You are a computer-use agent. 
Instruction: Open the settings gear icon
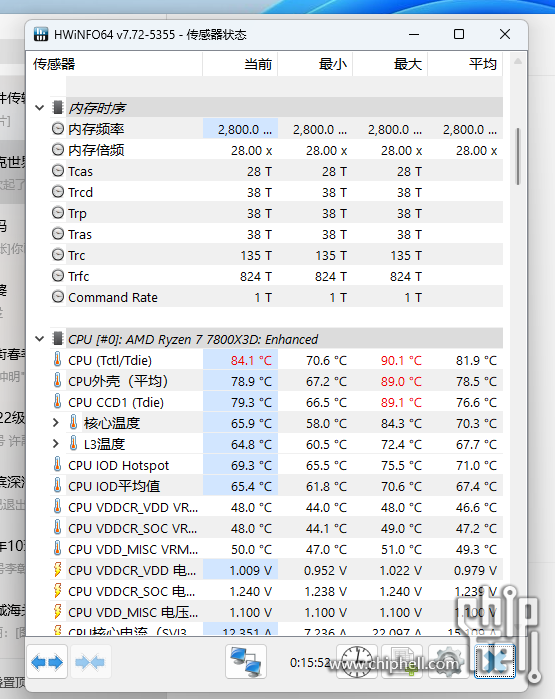click(x=448, y=662)
